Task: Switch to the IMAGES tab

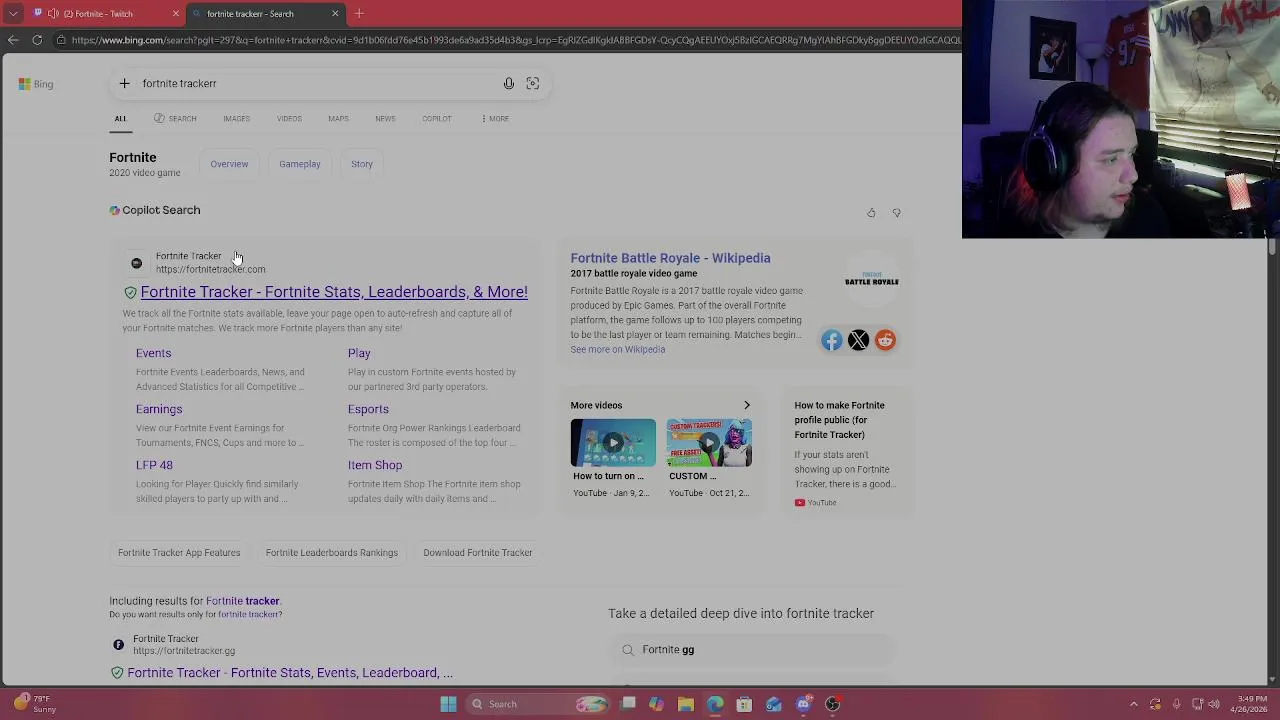Action: [236, 119]
